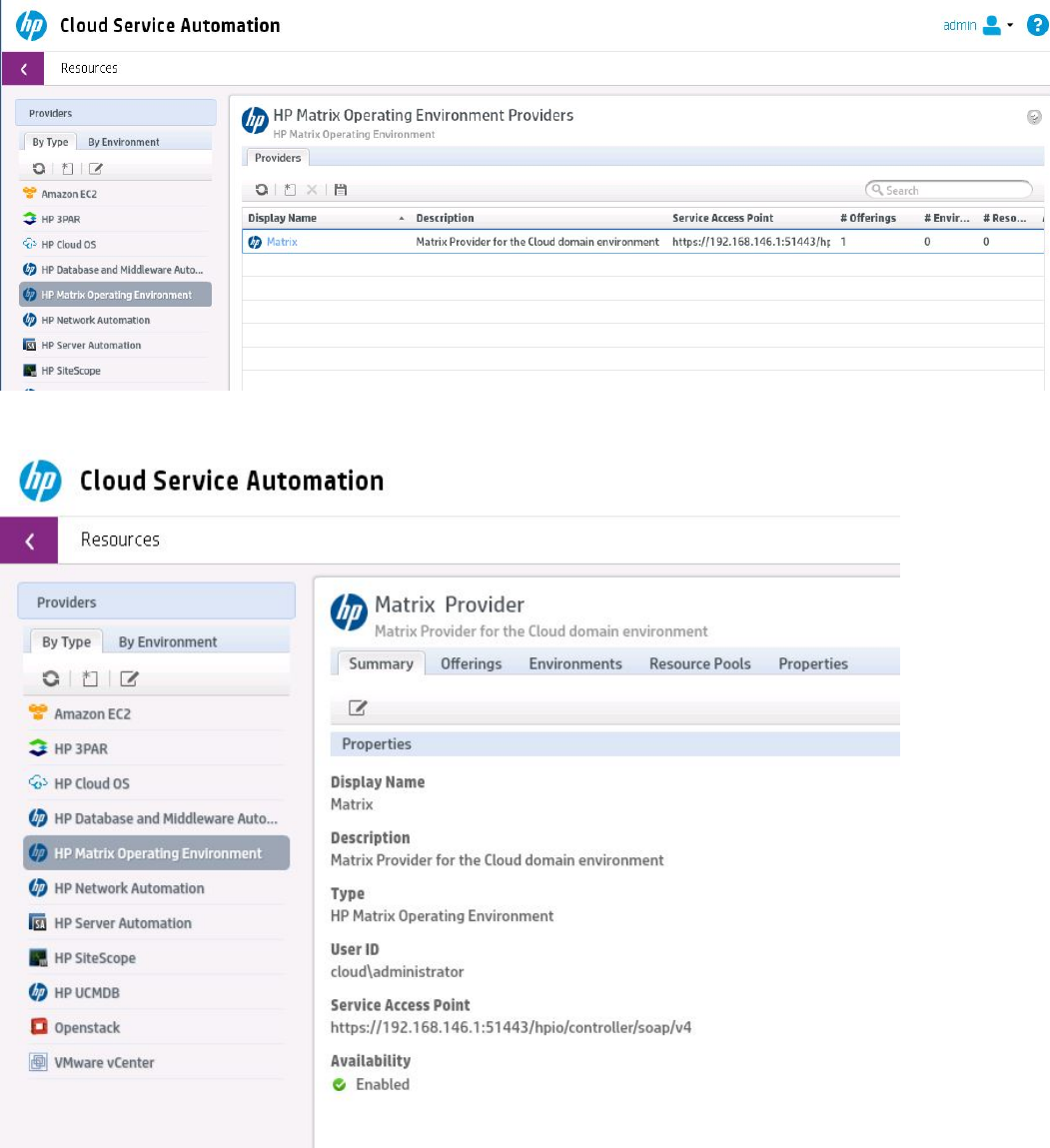Click the HP logo beside Matrix Provider title
Screen dimensions: 1050x1148
(x=349, y=612)
